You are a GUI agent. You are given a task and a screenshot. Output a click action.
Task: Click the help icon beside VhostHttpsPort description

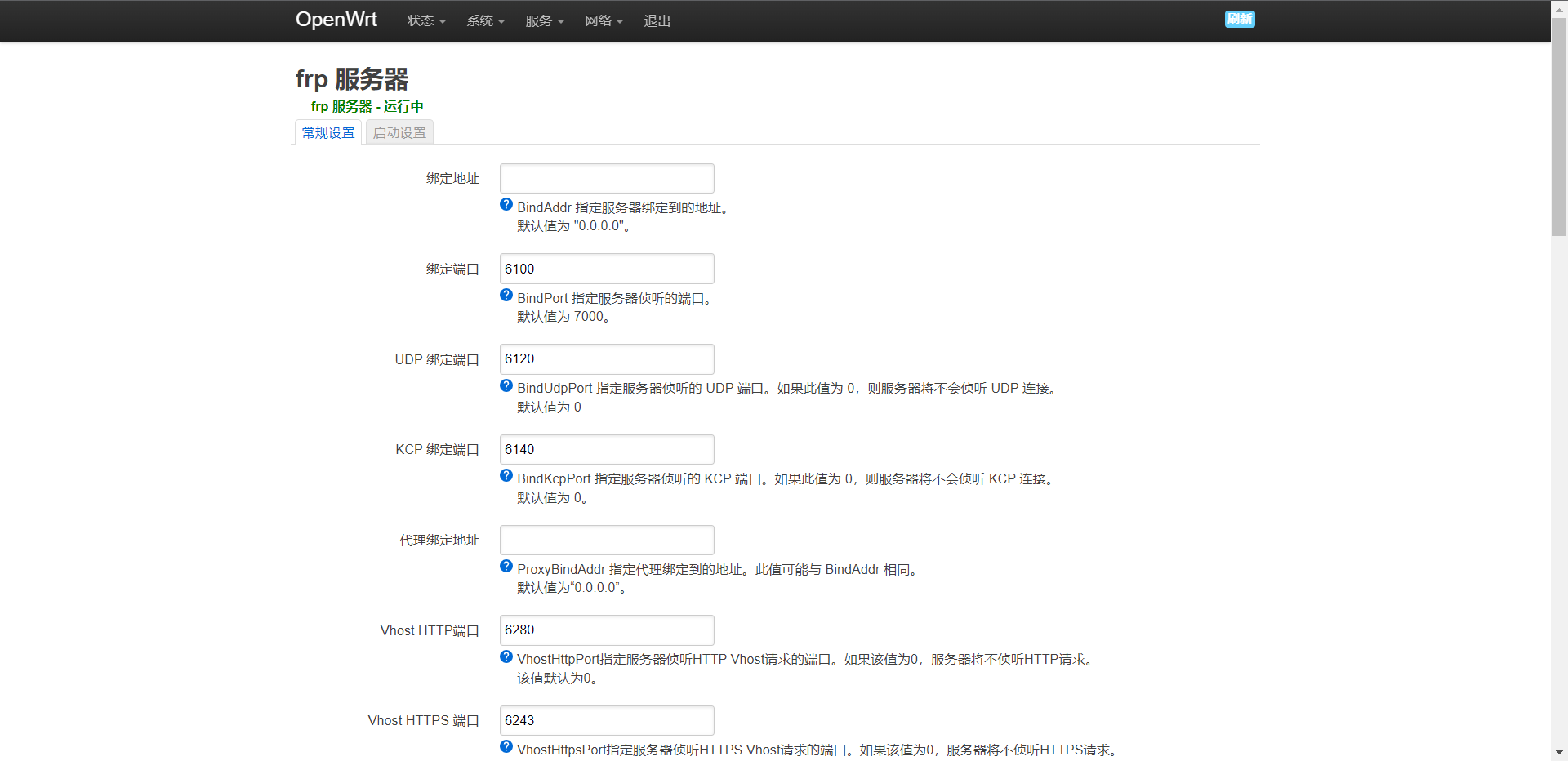tap(506, 747)
